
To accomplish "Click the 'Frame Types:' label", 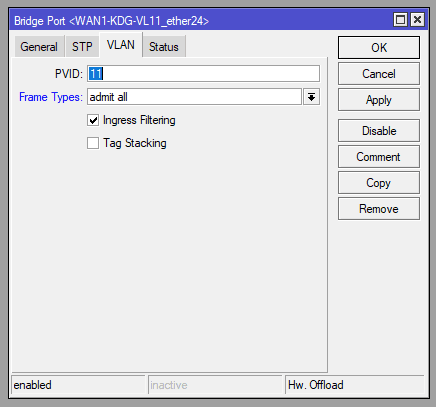I will tap(51, 97).
